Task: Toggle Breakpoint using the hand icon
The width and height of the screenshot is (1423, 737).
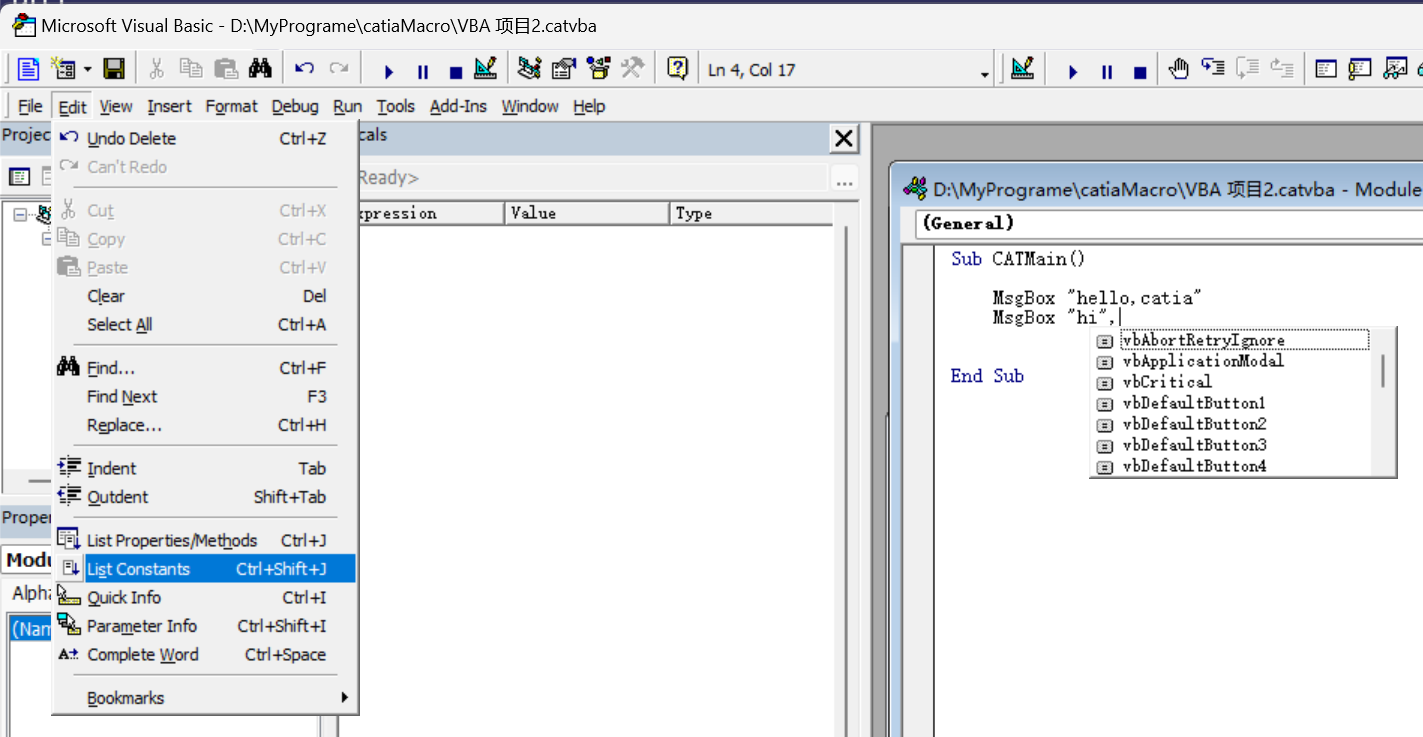Action: point(1179,69)
